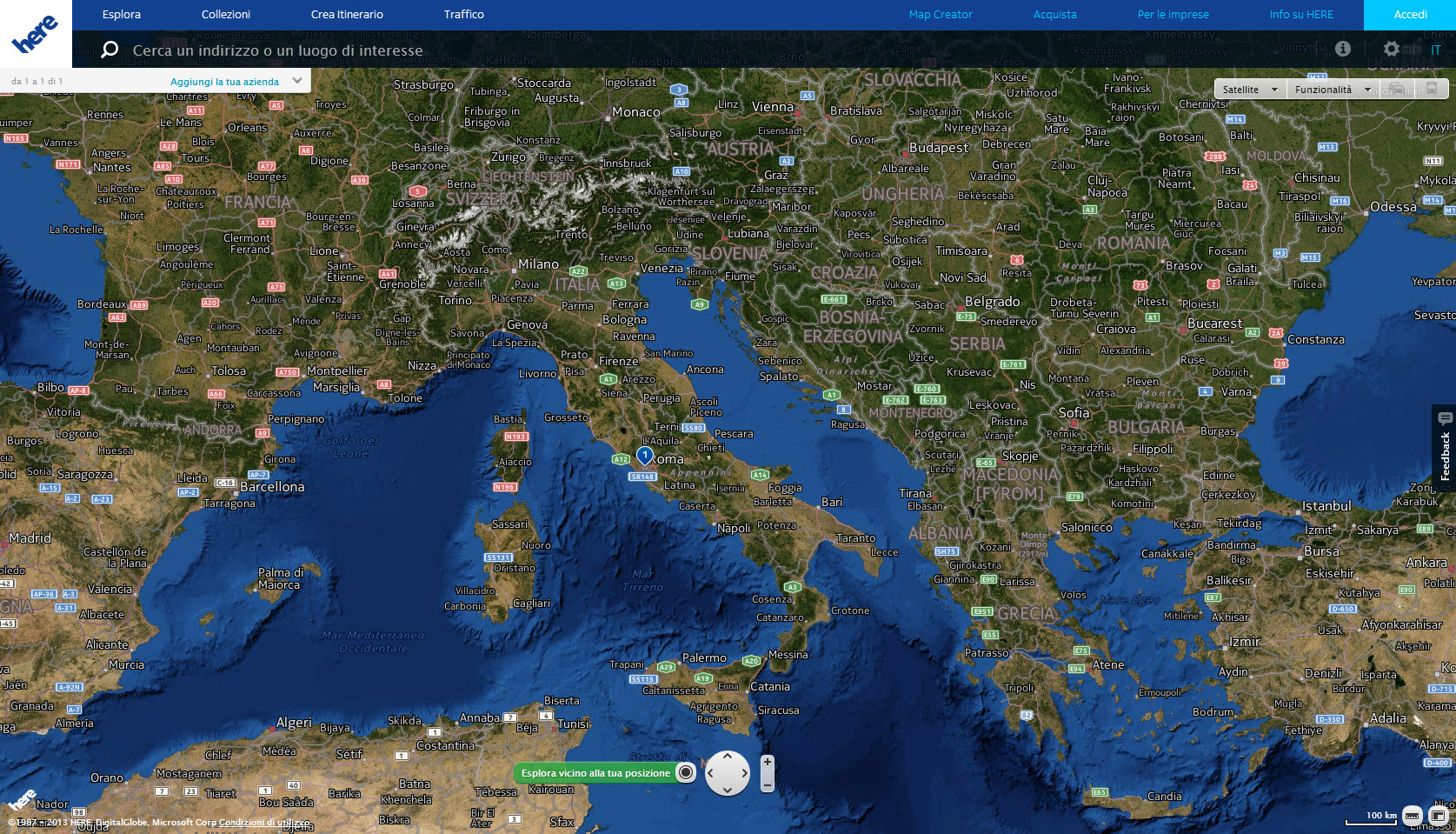This screenshot has width=1456, height=834.
Task: Click the numbered marker pin on Roma
Action: pos(645,454)
